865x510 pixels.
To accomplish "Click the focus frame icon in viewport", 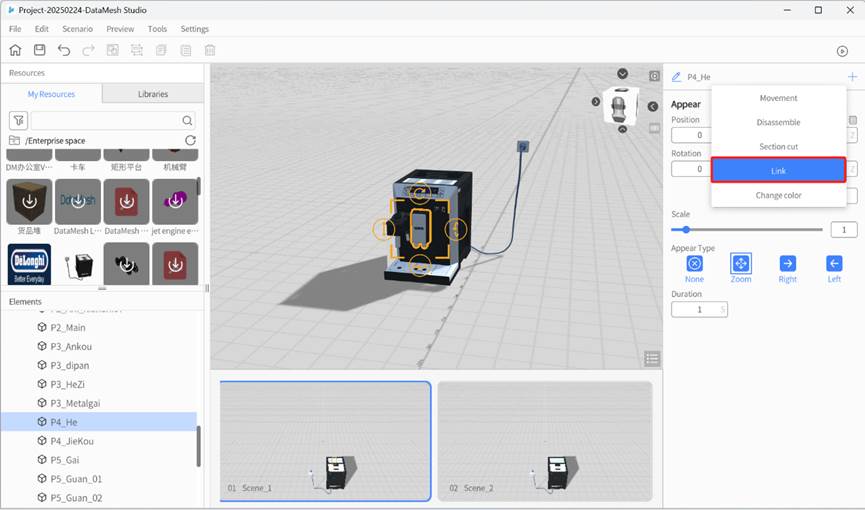I will click(654, 76).
